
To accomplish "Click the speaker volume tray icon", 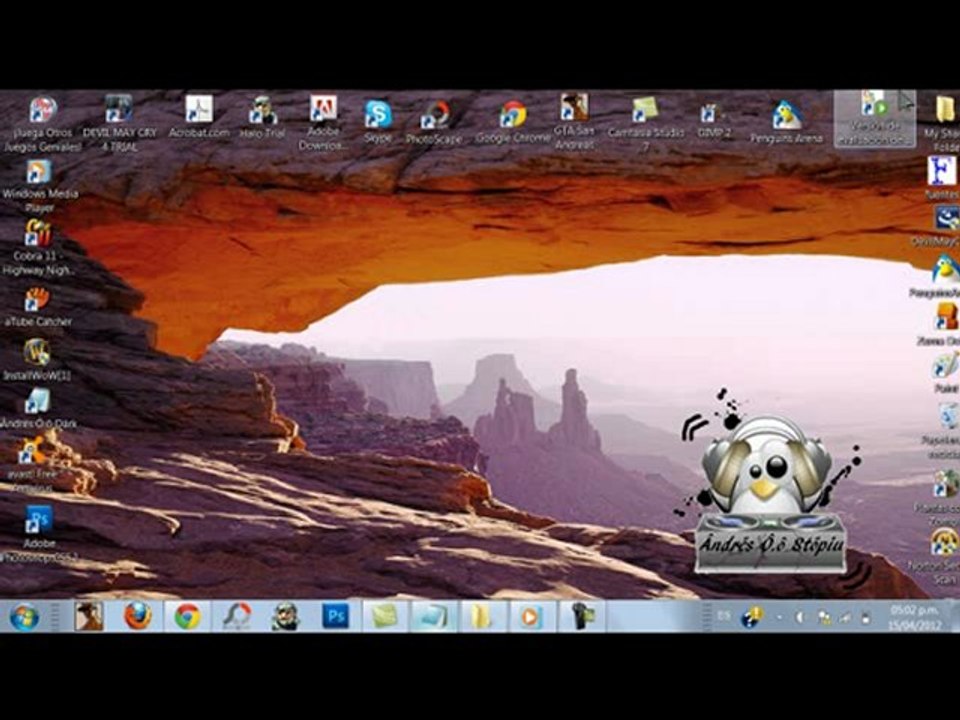I will pos(800,617).
